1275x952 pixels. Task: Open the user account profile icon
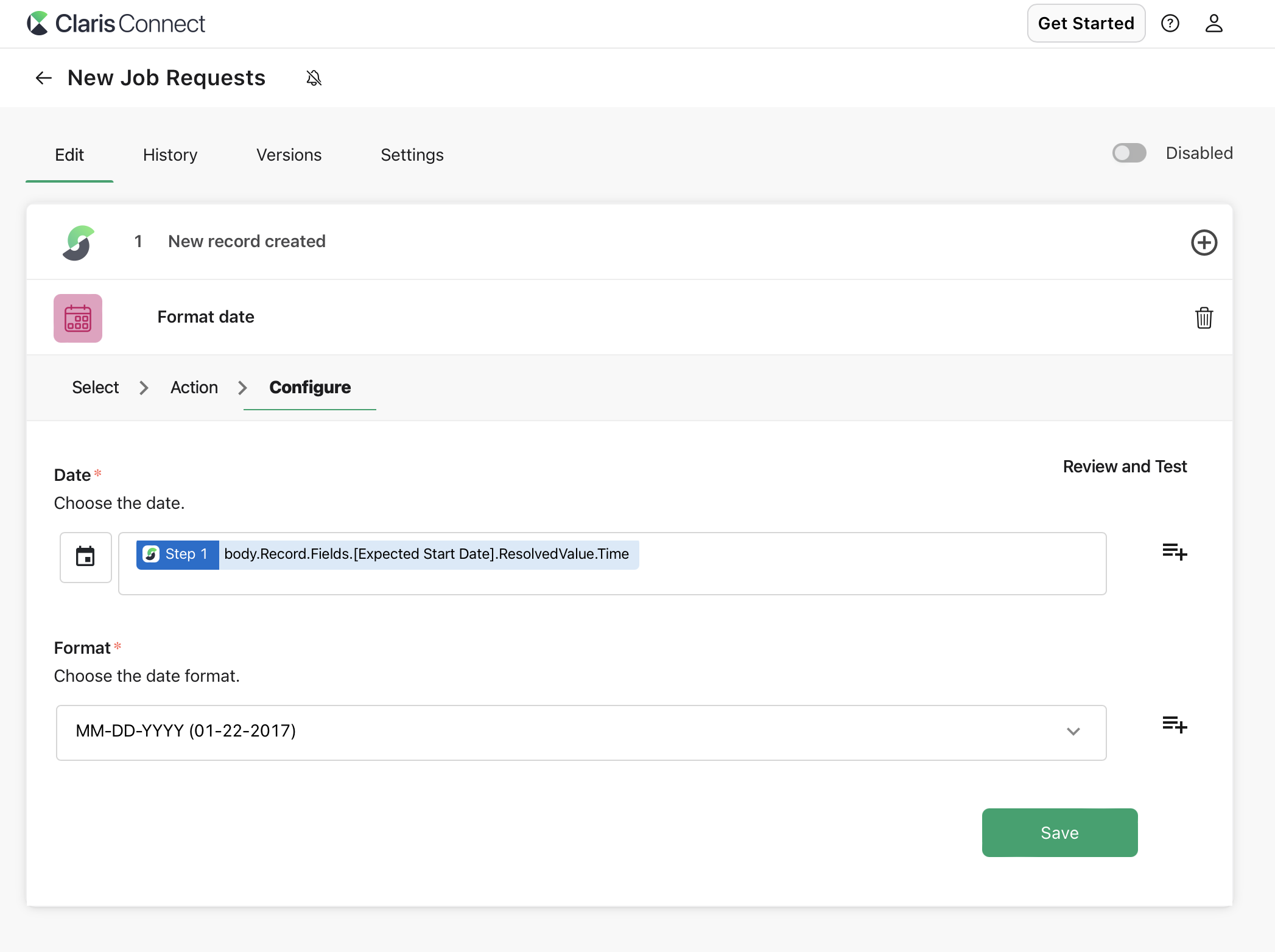pyautogui.click(x=1214, y=23)
